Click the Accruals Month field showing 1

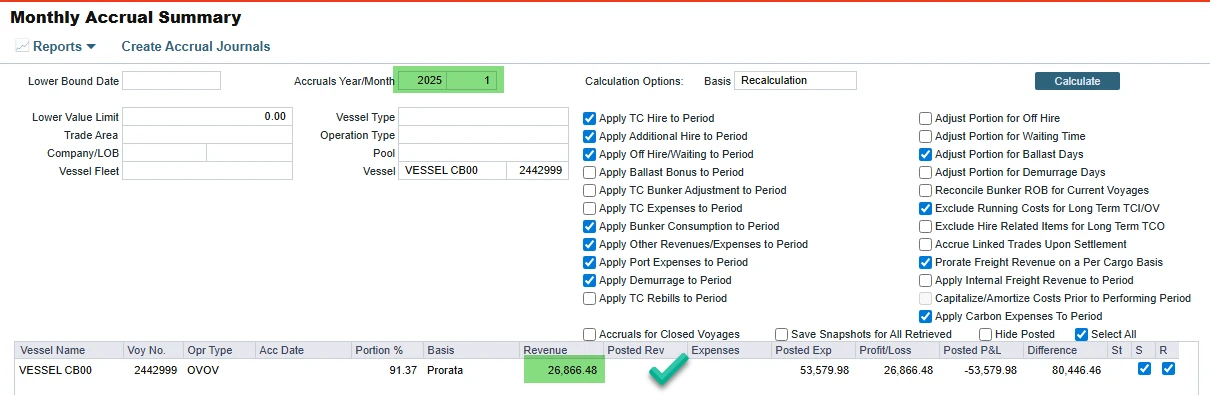pos(473,80)
